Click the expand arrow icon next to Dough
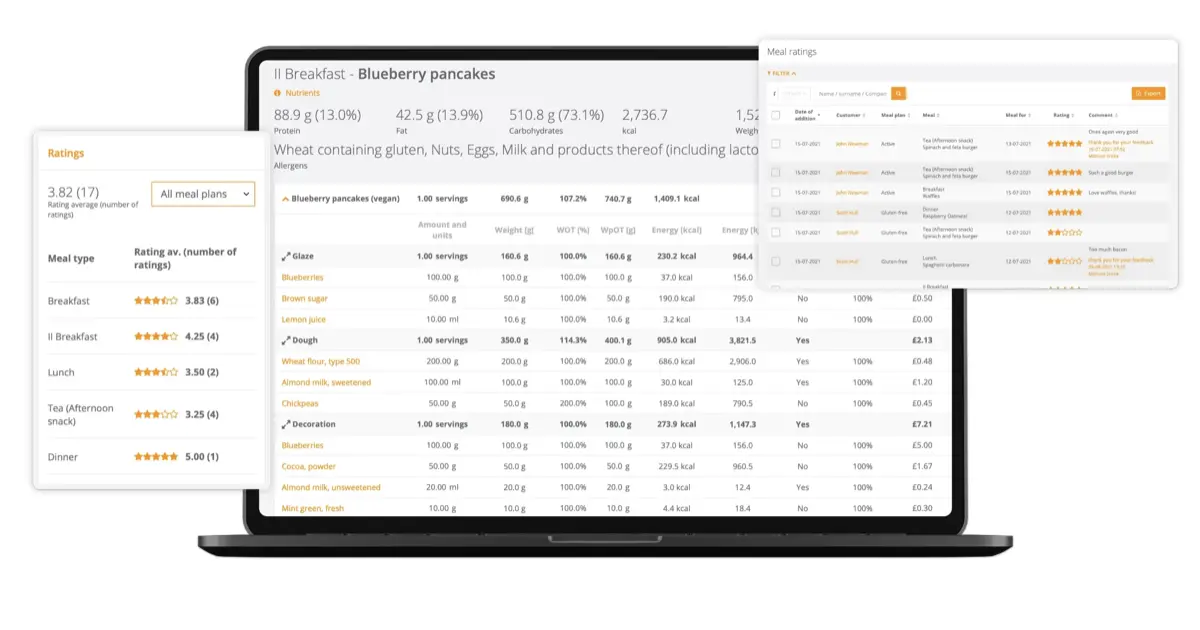 [x=287, y=340]
